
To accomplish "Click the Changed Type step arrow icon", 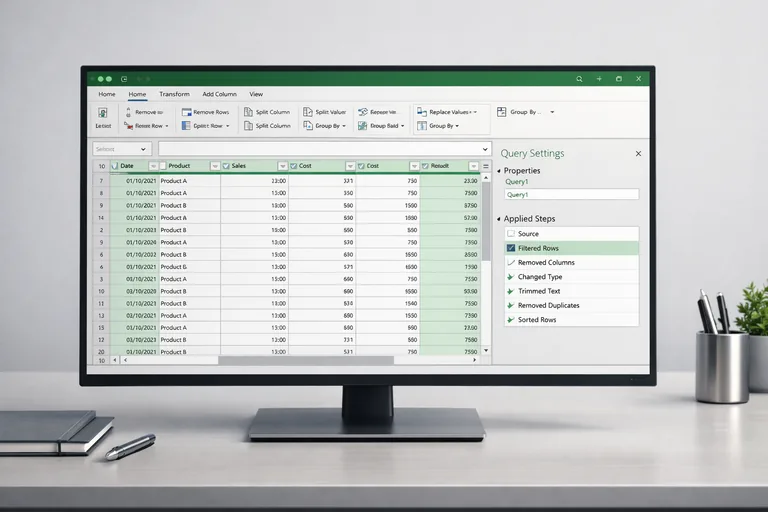I will (510, 277).
